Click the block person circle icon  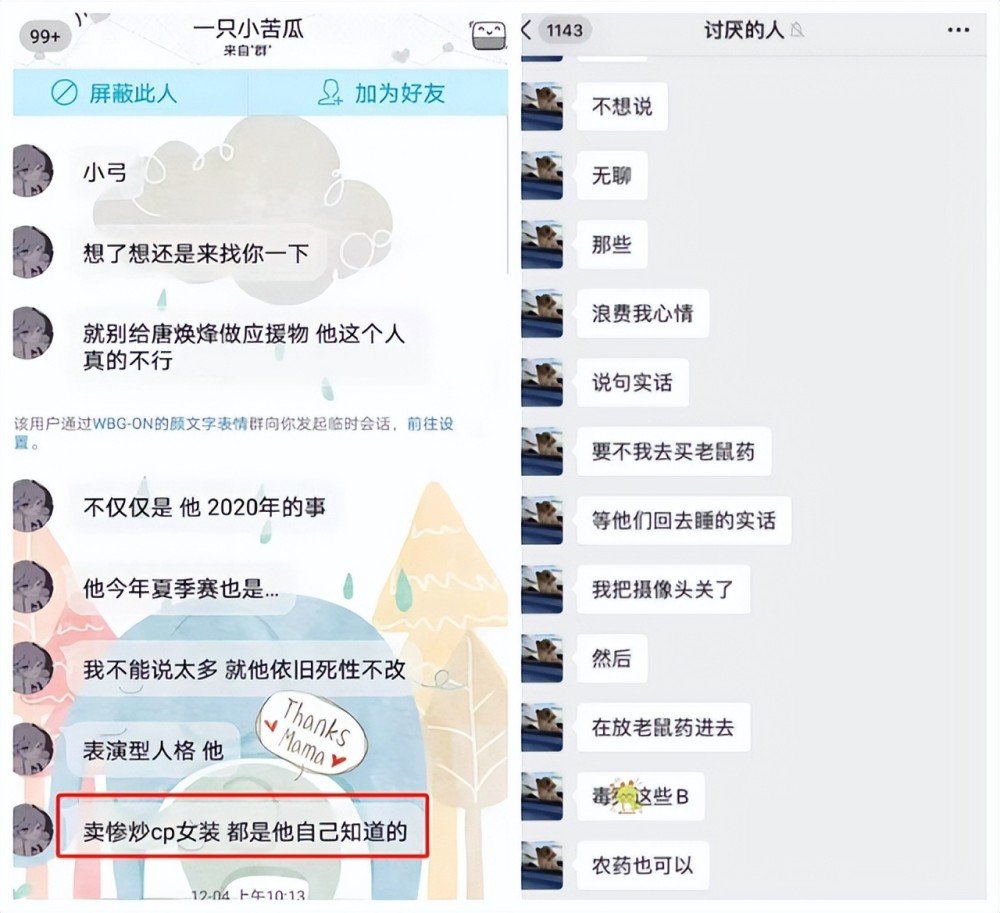point(64,93)
